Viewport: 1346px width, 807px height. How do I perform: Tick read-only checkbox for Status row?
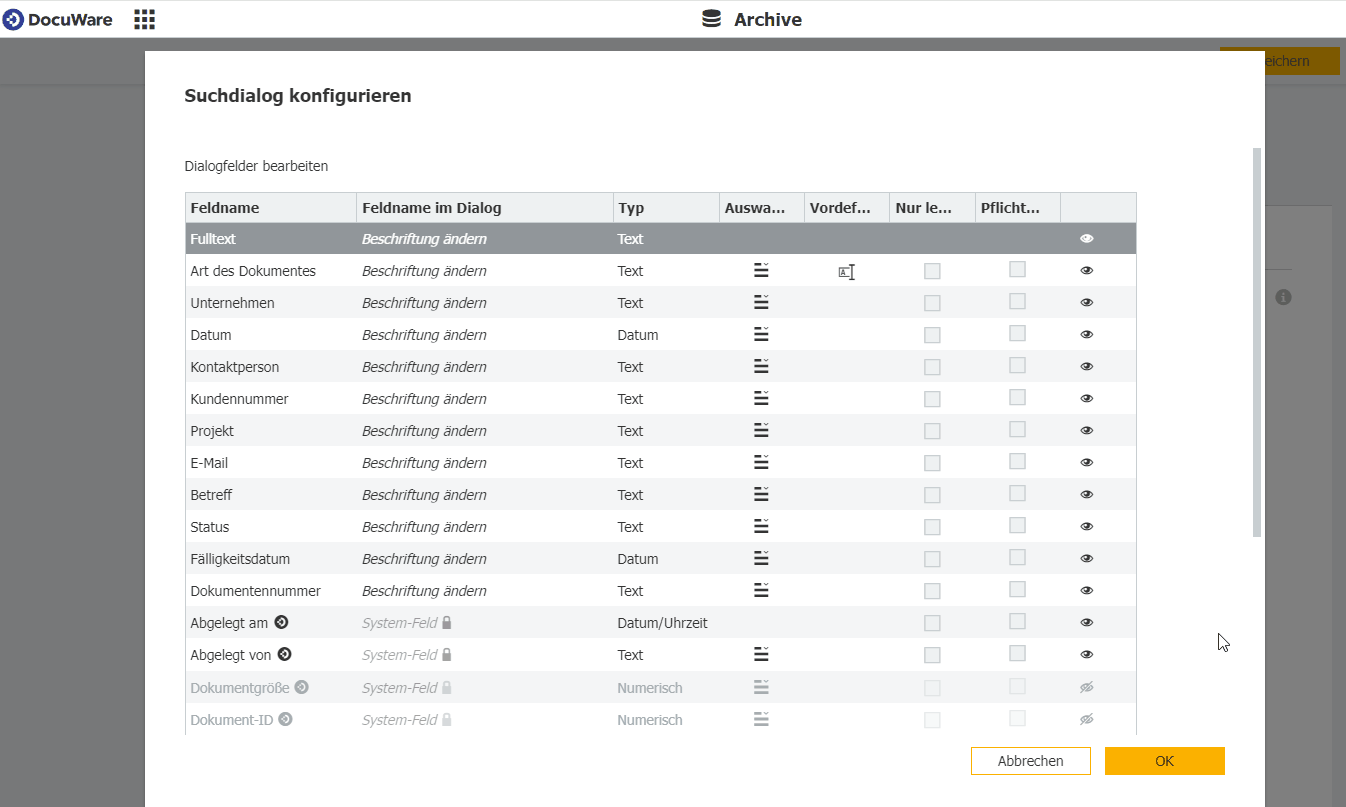coord(932,527)
